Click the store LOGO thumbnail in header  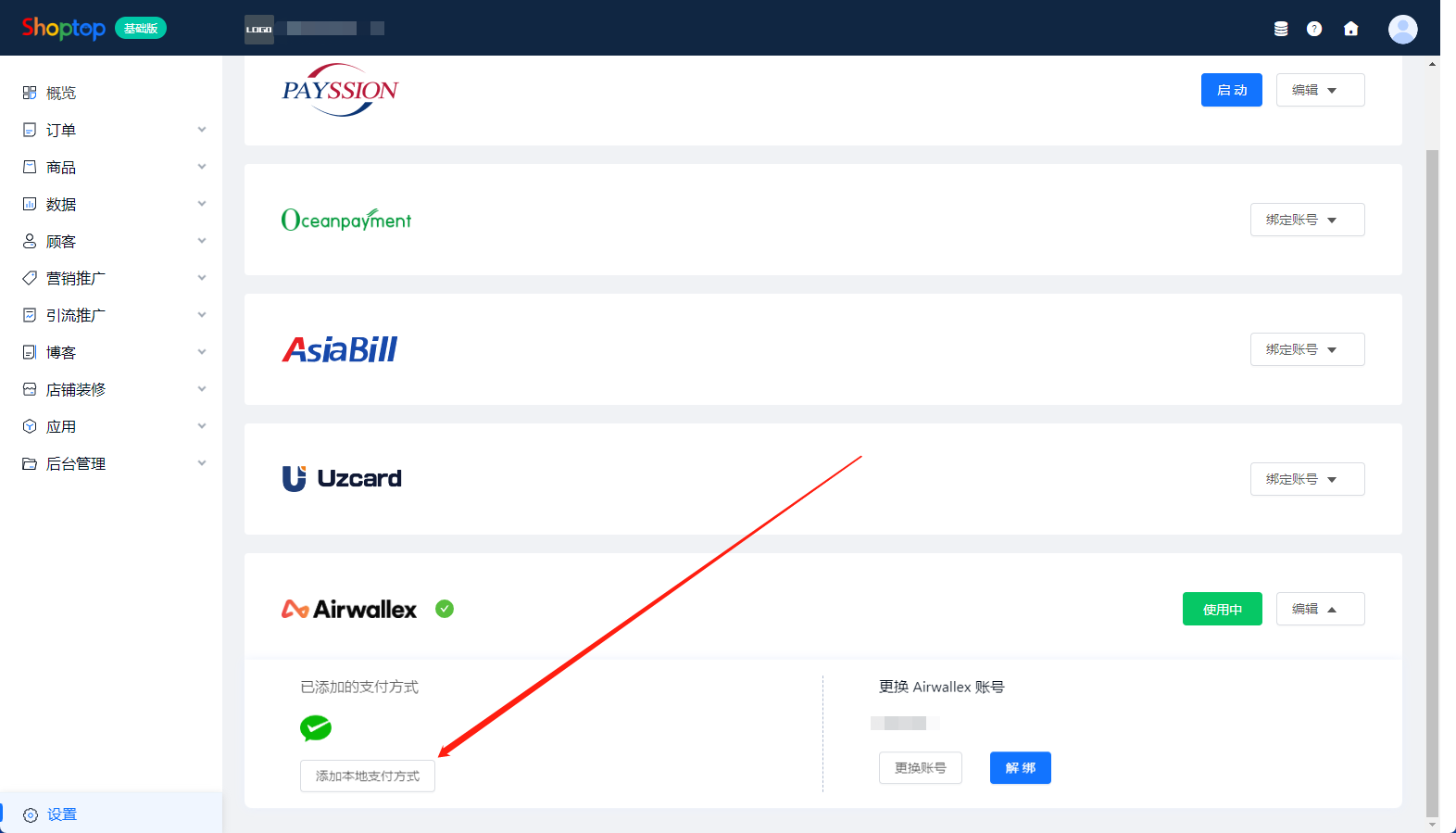(x=259, y=29)
